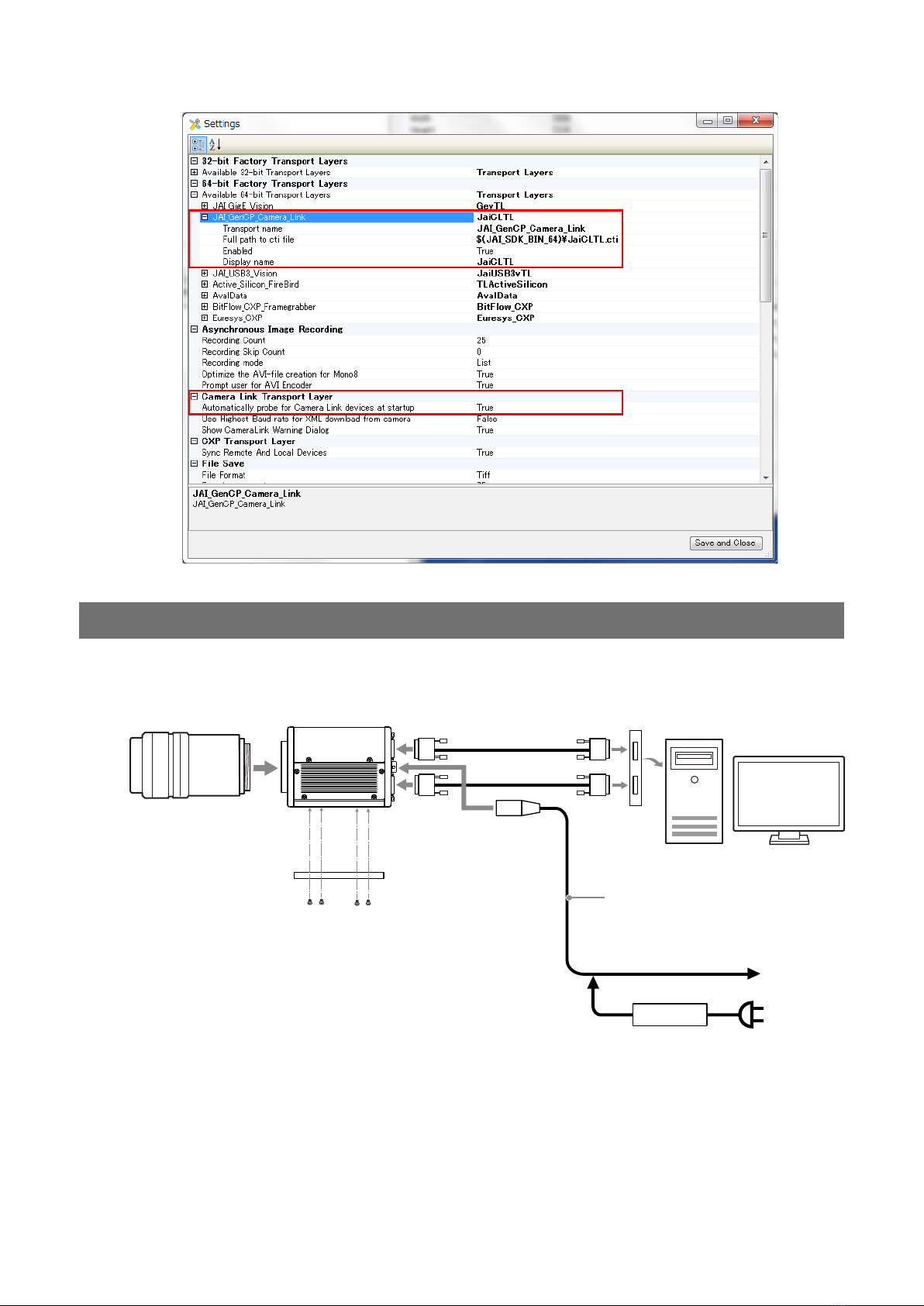Click the scroll down arrow of settings list
This screenshot has height=1306, width=924.
click(x=766, y=477)
